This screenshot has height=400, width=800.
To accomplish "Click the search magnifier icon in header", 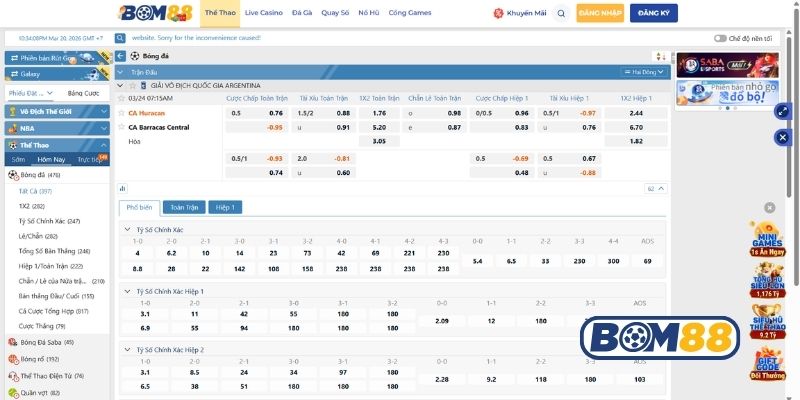I will [561, 14].
